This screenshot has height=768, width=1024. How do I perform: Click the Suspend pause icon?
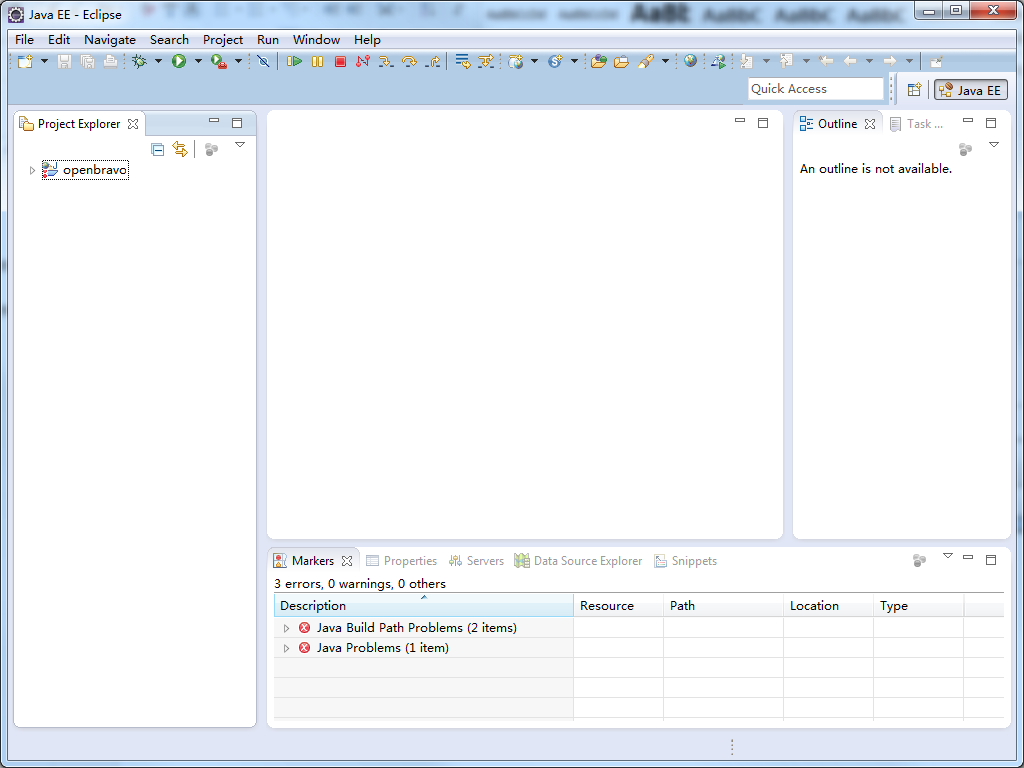point(317,61)
